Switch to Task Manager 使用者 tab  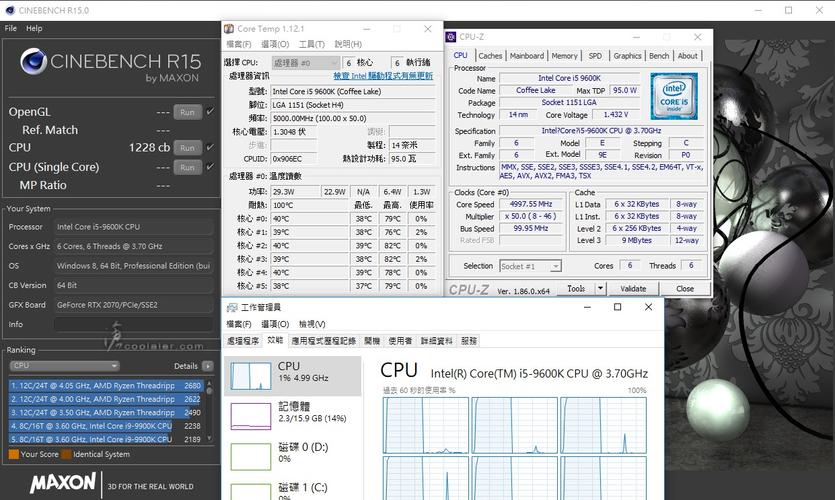click(x=400, y=341)
